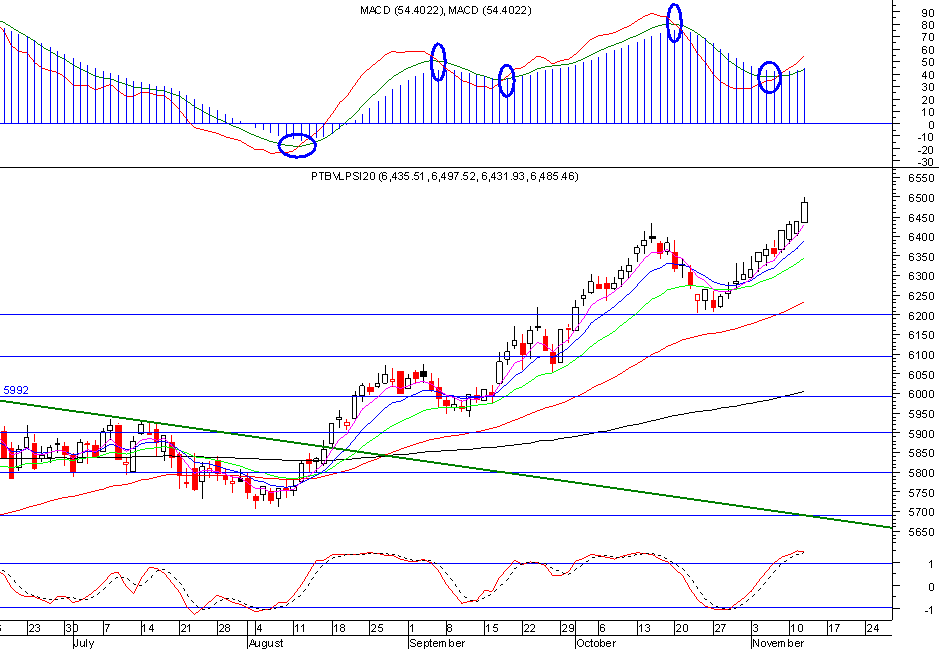Click the August month label
Image resolution: width=939 pixels, height=649 pixels.
coord(266,643)
